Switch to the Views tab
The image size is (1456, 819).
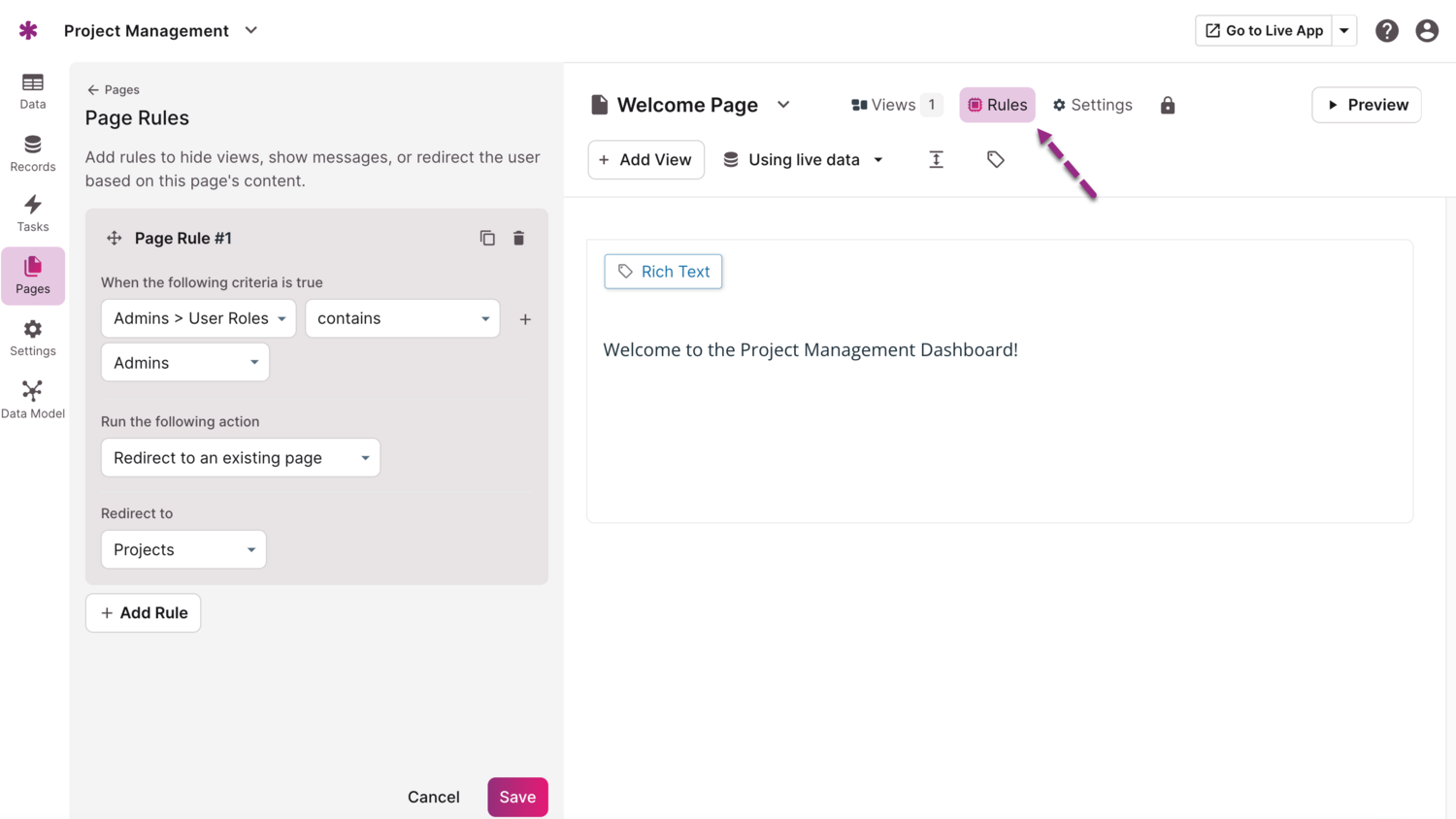tap(894, 105)
